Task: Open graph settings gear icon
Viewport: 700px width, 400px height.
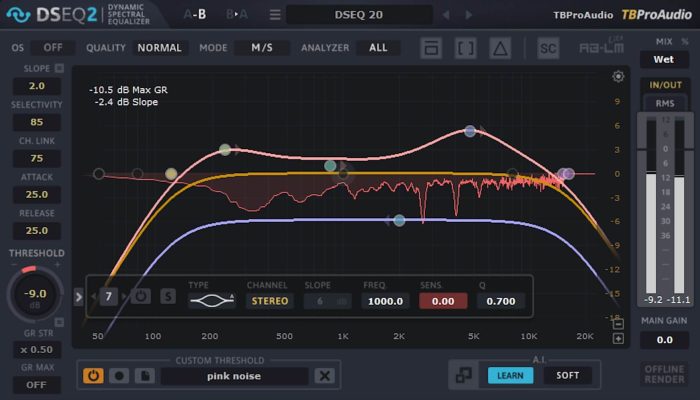Action: tap(618, 76)
